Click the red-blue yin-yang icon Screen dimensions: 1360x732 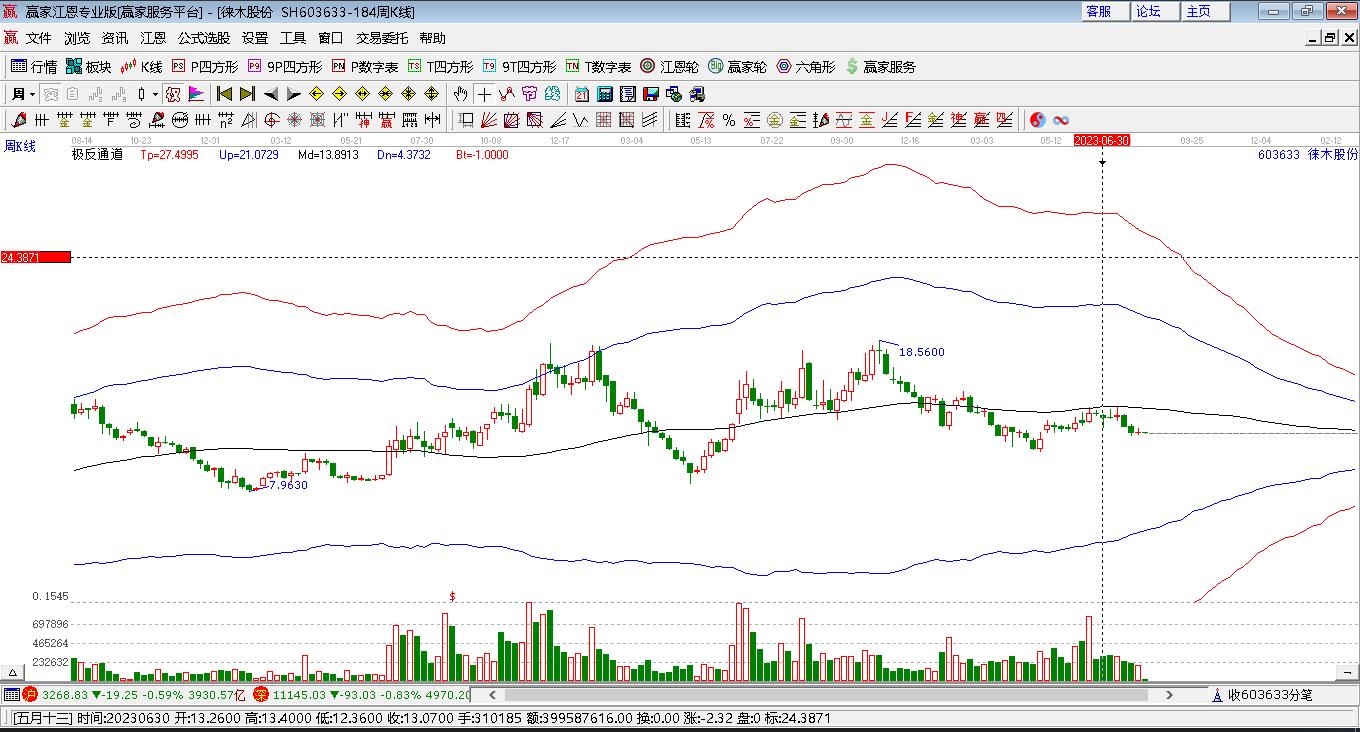coord(1038,120)
